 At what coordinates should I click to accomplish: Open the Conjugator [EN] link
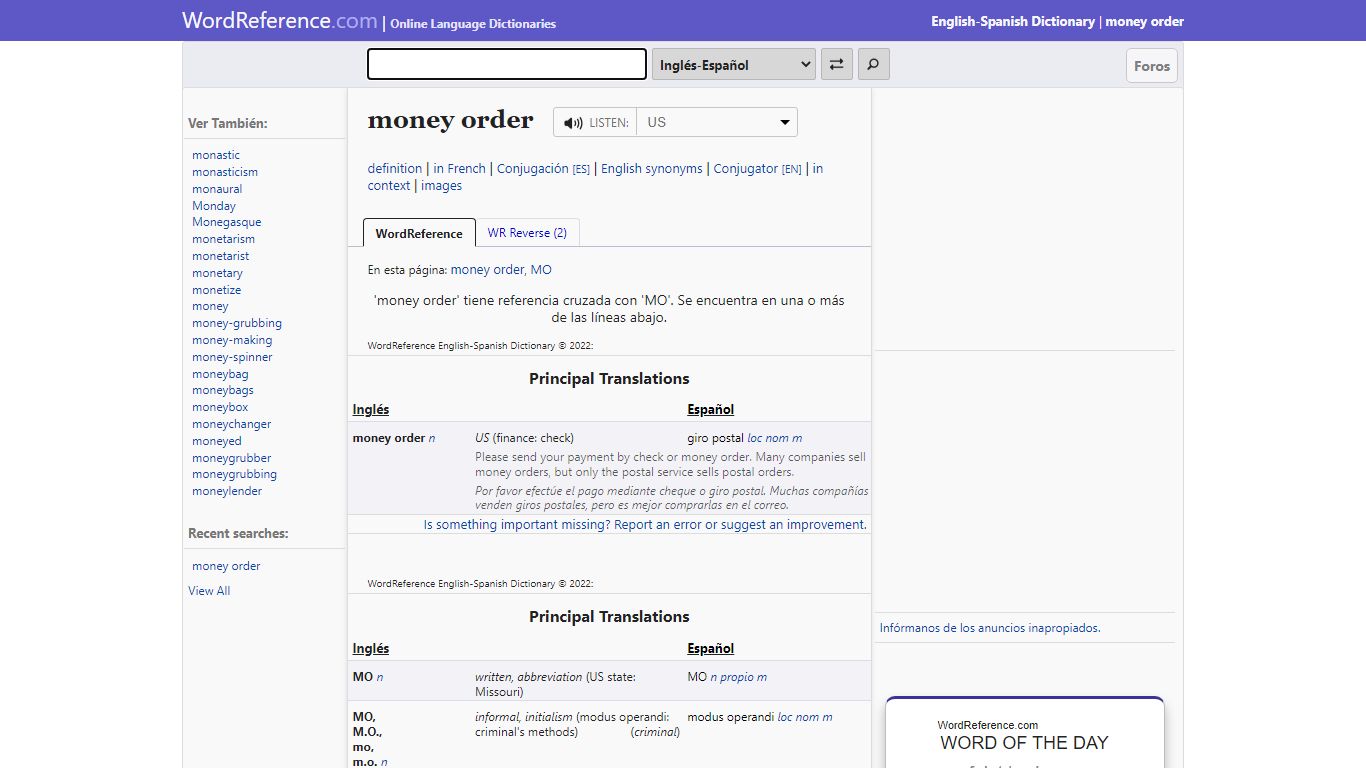tap(757, 169)
